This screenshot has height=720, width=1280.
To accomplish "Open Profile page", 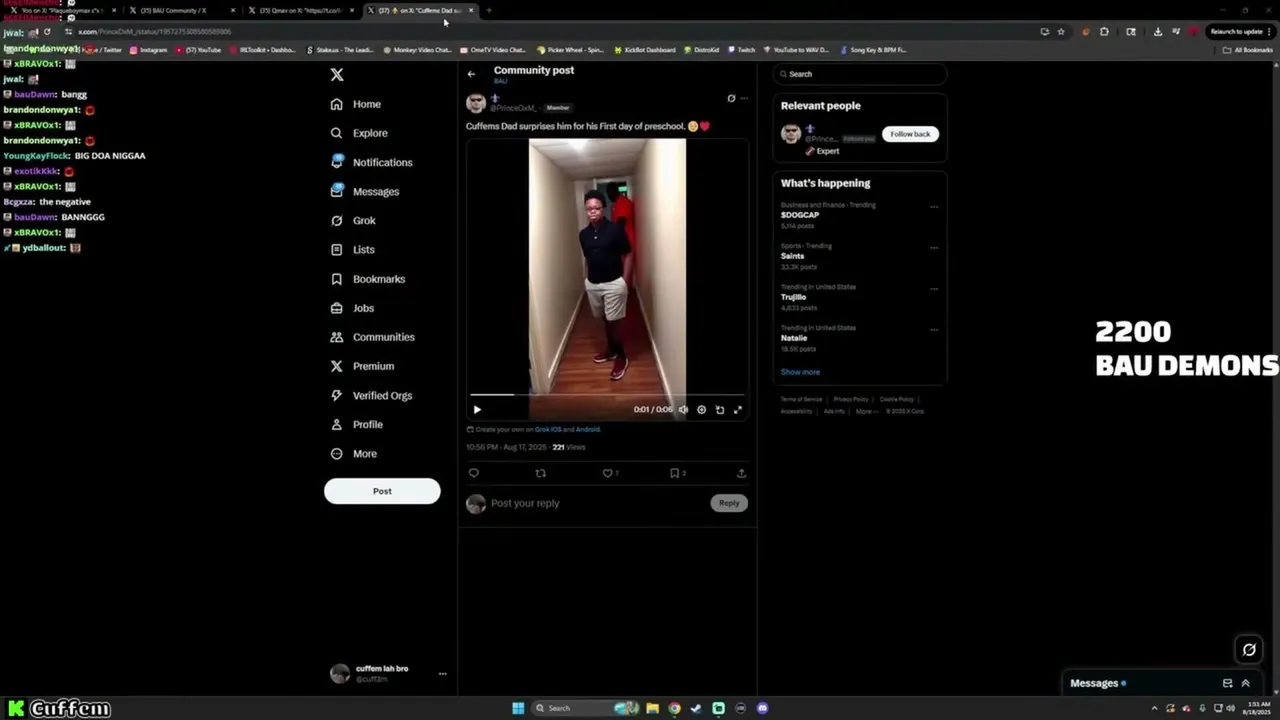I will pos(357,424).
